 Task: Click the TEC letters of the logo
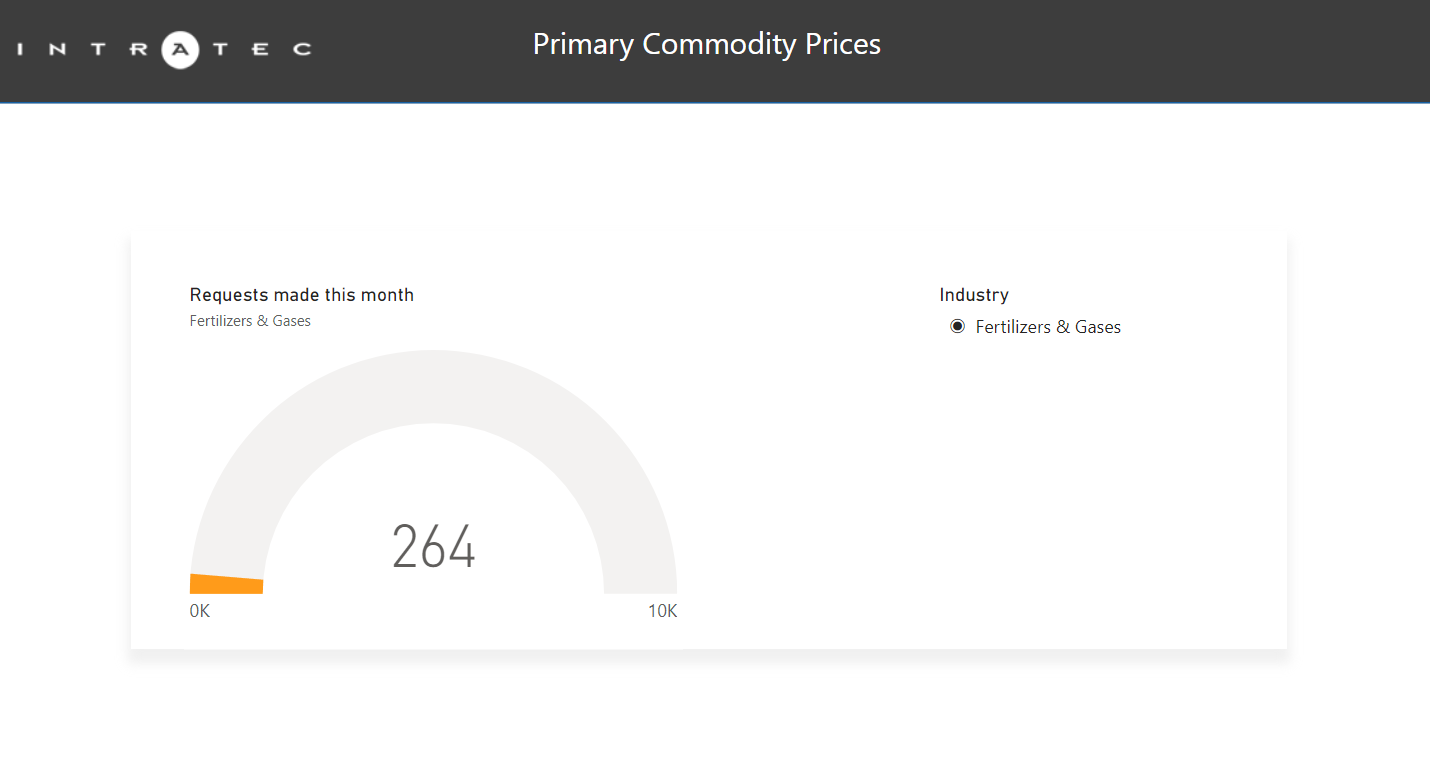(260, 49)
